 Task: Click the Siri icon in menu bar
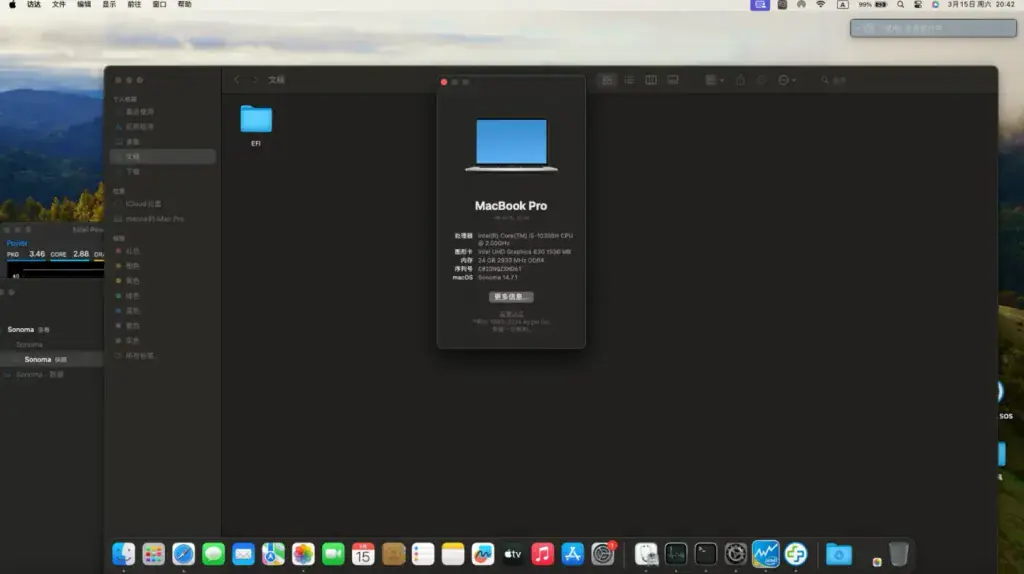pyautogui.click(x=935, y=5)
